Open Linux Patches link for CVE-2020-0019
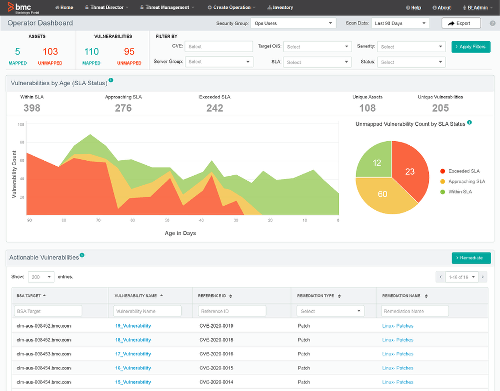Image resolution: width=500 pixels, height=391 pixels. click(397, 326)
